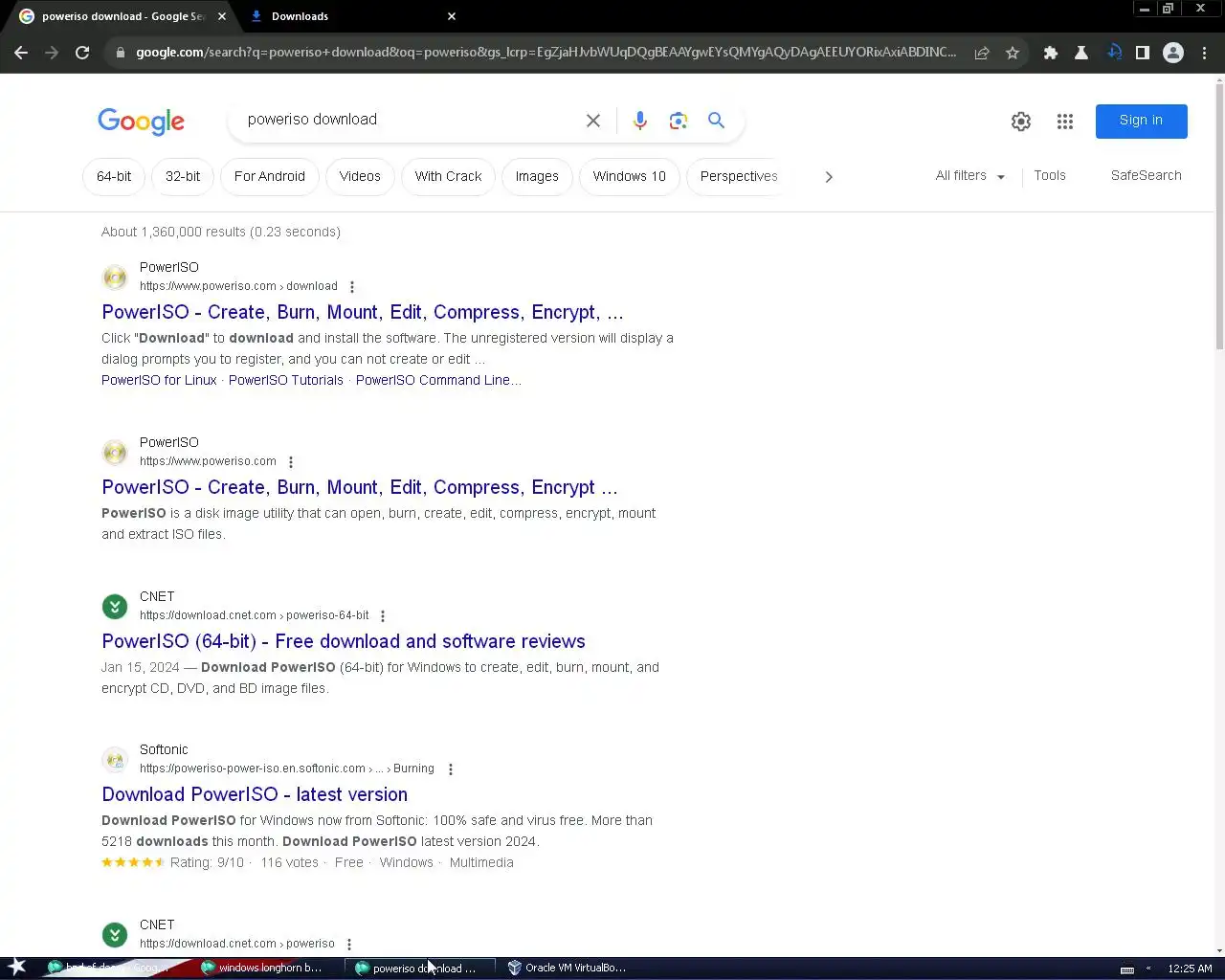
Task: Switch to windows longhorn taskbar window
Action: tap(261, 968)
